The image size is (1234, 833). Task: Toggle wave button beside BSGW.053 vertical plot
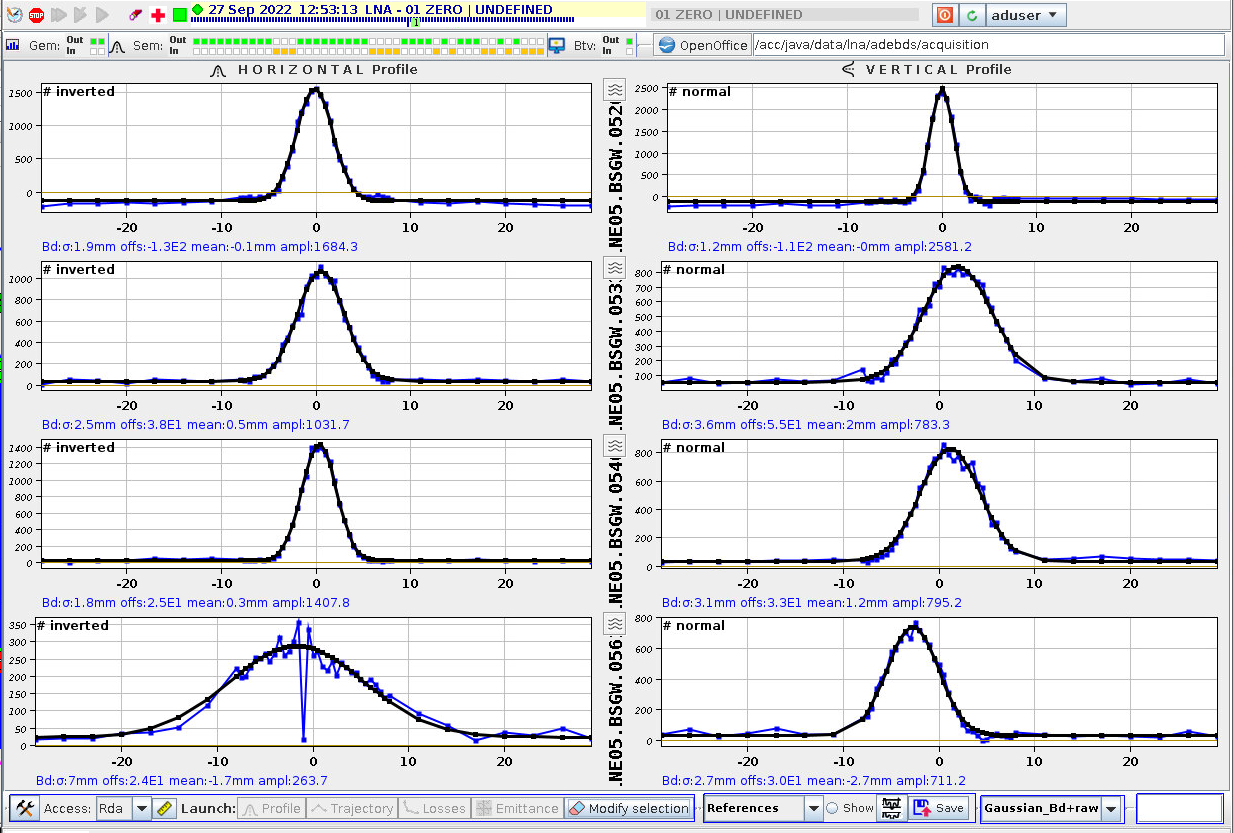point(616,269)
